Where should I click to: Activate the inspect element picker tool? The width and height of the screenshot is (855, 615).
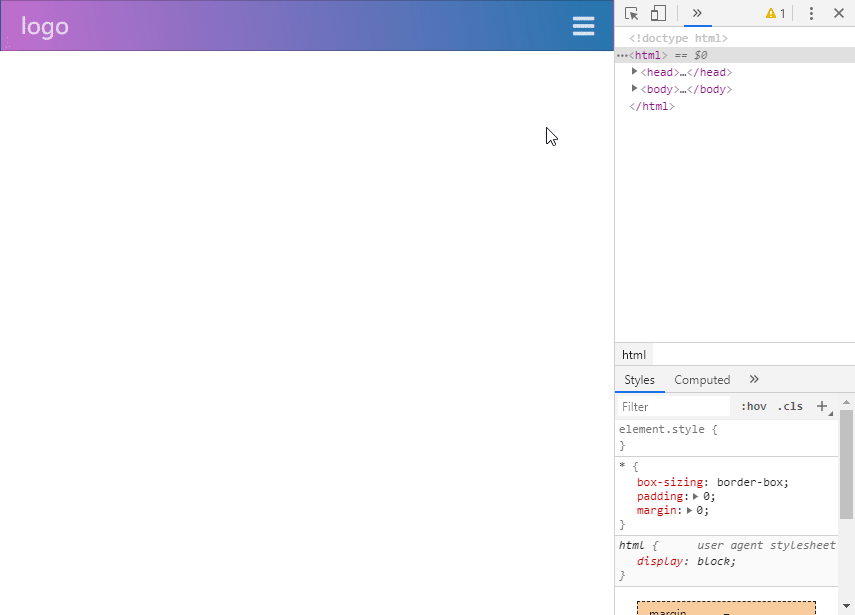coord(631,14)
